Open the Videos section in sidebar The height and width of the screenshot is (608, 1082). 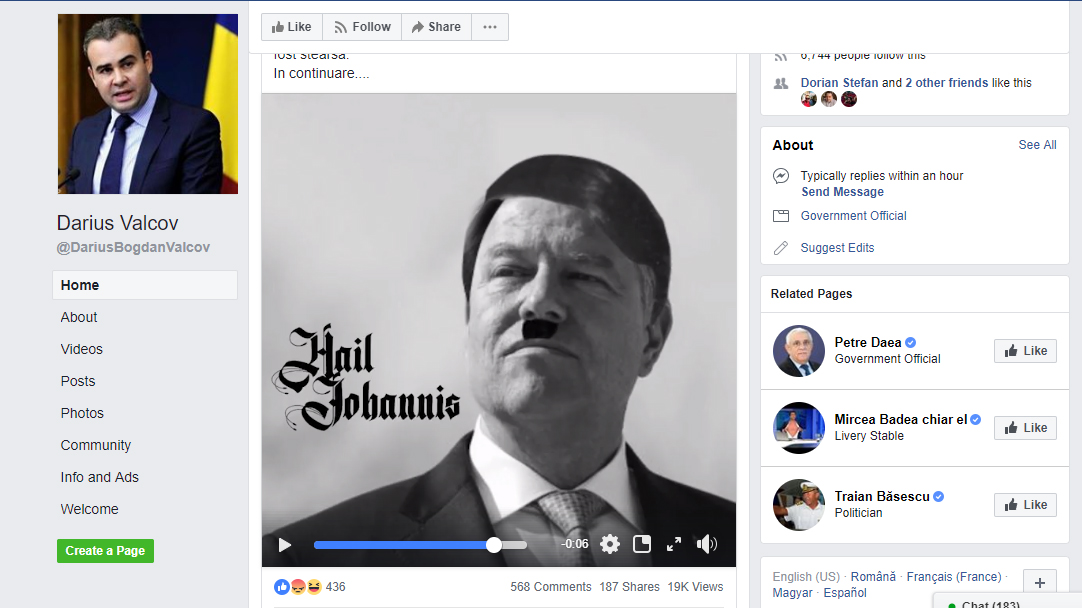(x=82, y=349)
